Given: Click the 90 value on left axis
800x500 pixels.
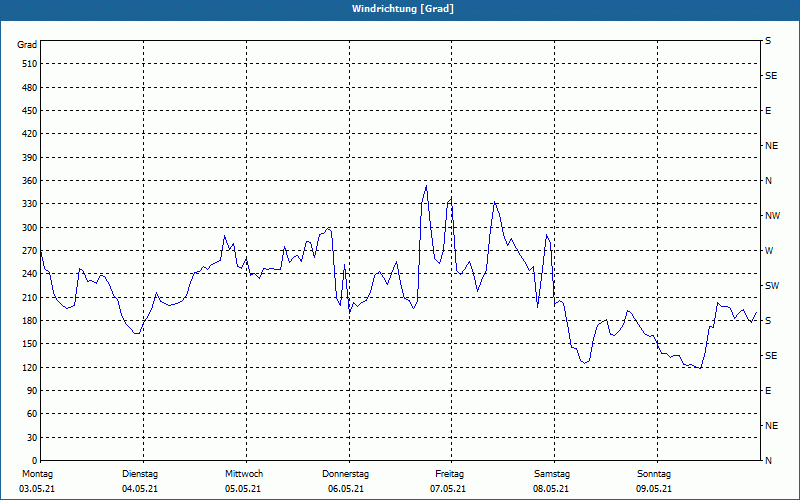Looking at the screenshot, I should tap(32, 391).
